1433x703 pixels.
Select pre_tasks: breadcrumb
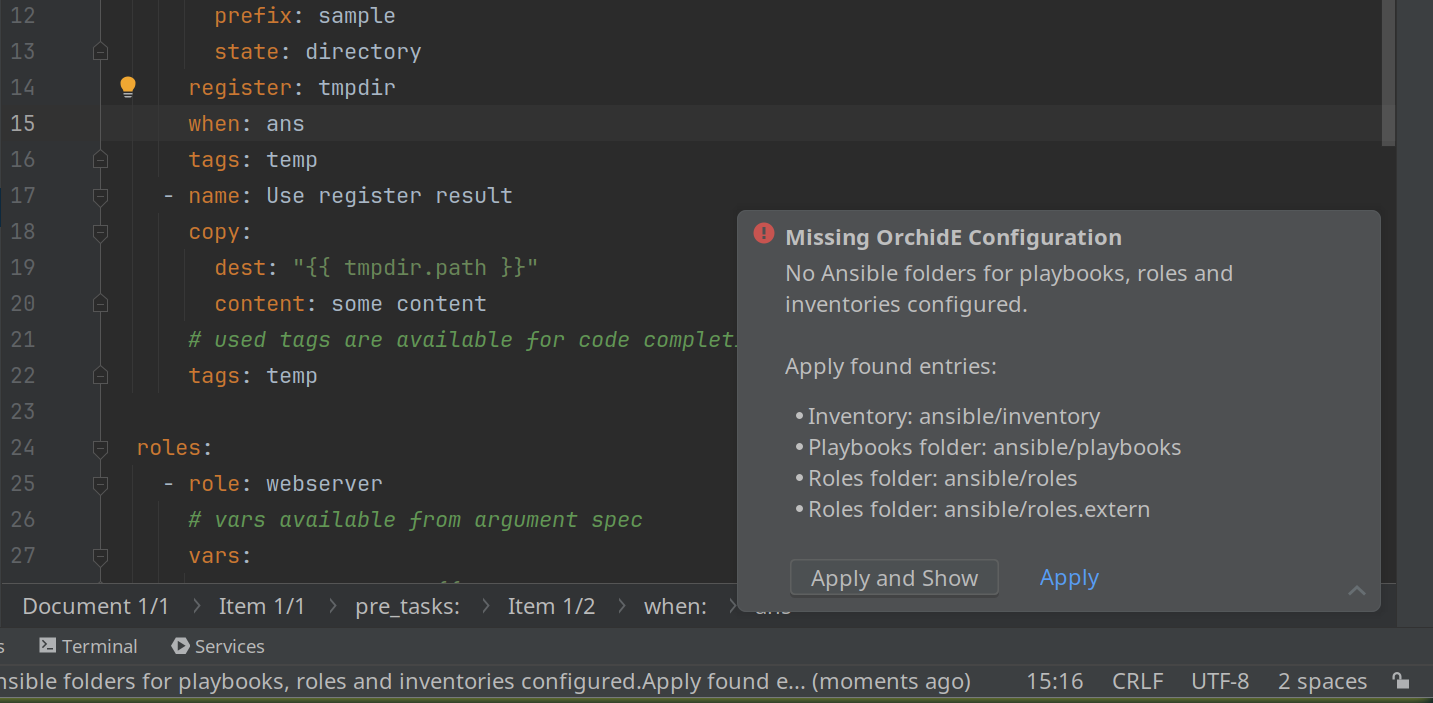(x=407, y=606)
